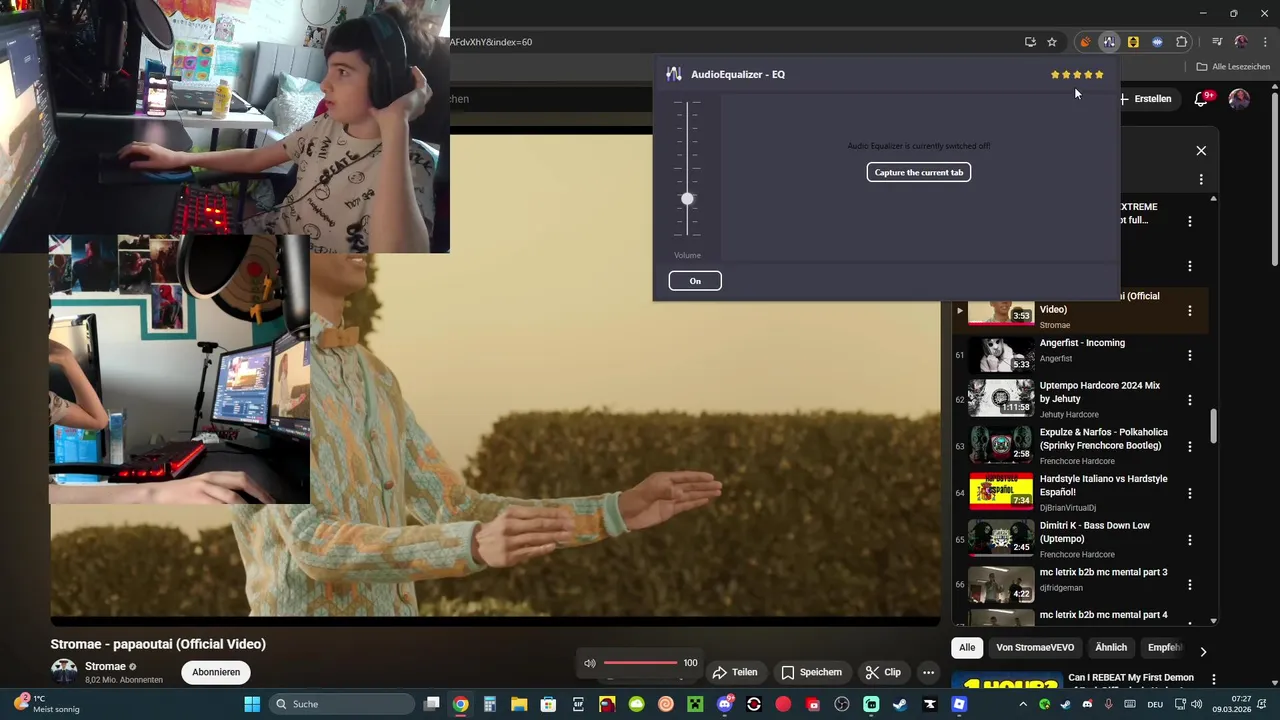Click the blue waveform extension icon
Image resolution: width=1280 pixels, height=720 pixels.
click(x=1157, y=42)
